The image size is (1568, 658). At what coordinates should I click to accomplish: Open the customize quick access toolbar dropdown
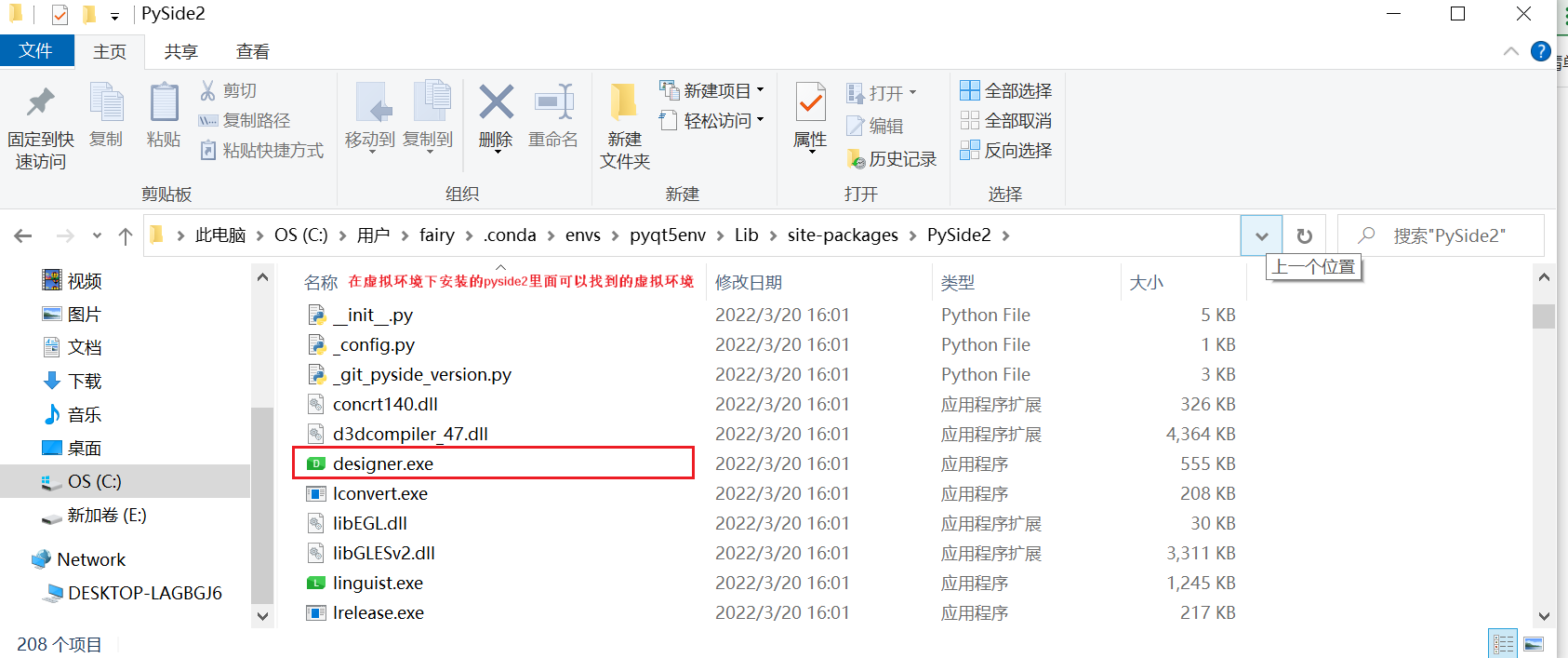[x=114, y=16]
